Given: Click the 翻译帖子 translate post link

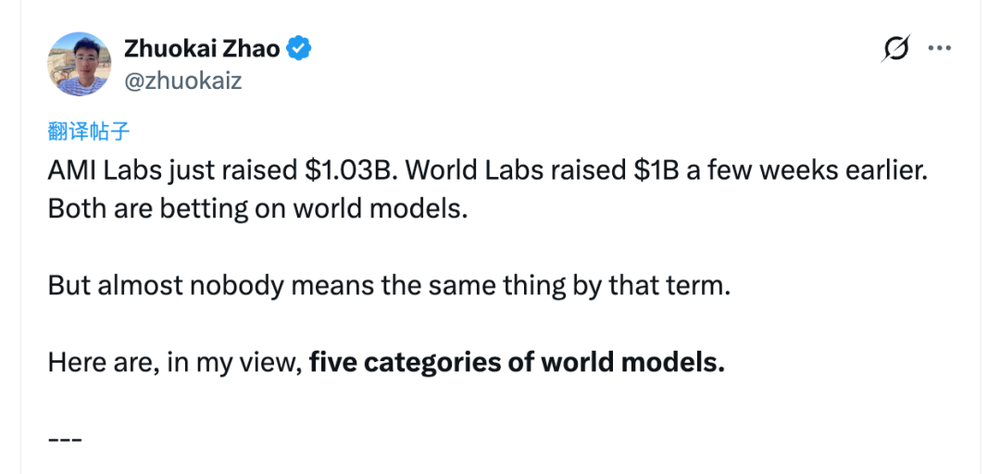Looking at the screenshot, I should [x=90, y=132].
